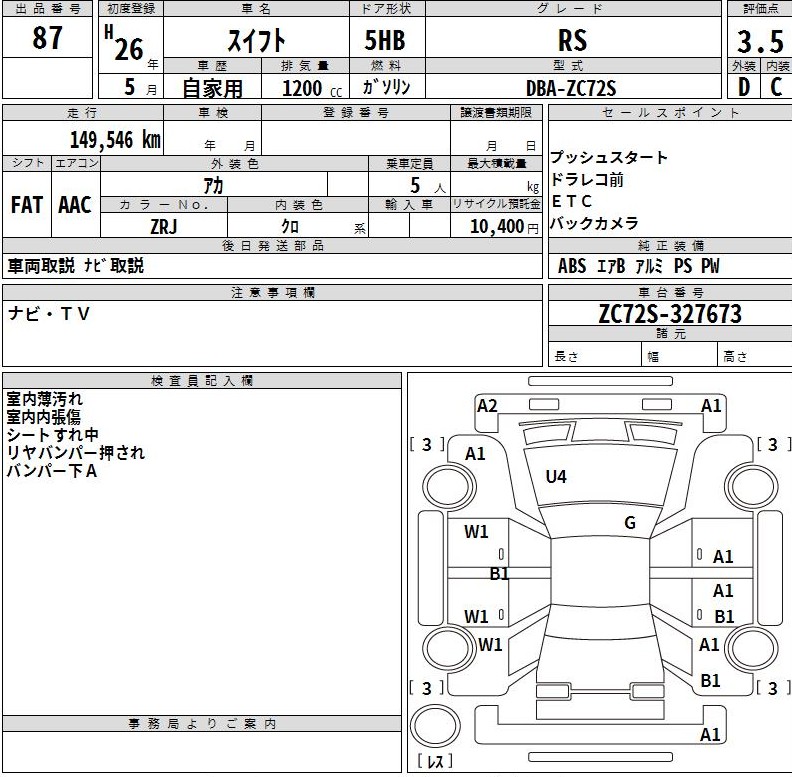Select the exterior color アカ
This screenshot has width=792, height=777.
[214, 185]
